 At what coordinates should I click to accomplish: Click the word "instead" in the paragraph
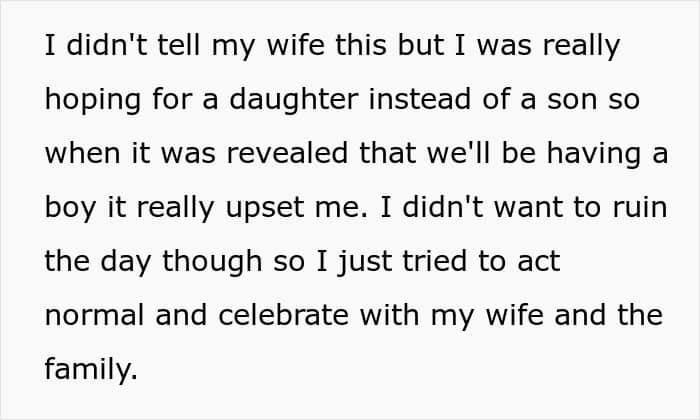[x=420, y=99]
